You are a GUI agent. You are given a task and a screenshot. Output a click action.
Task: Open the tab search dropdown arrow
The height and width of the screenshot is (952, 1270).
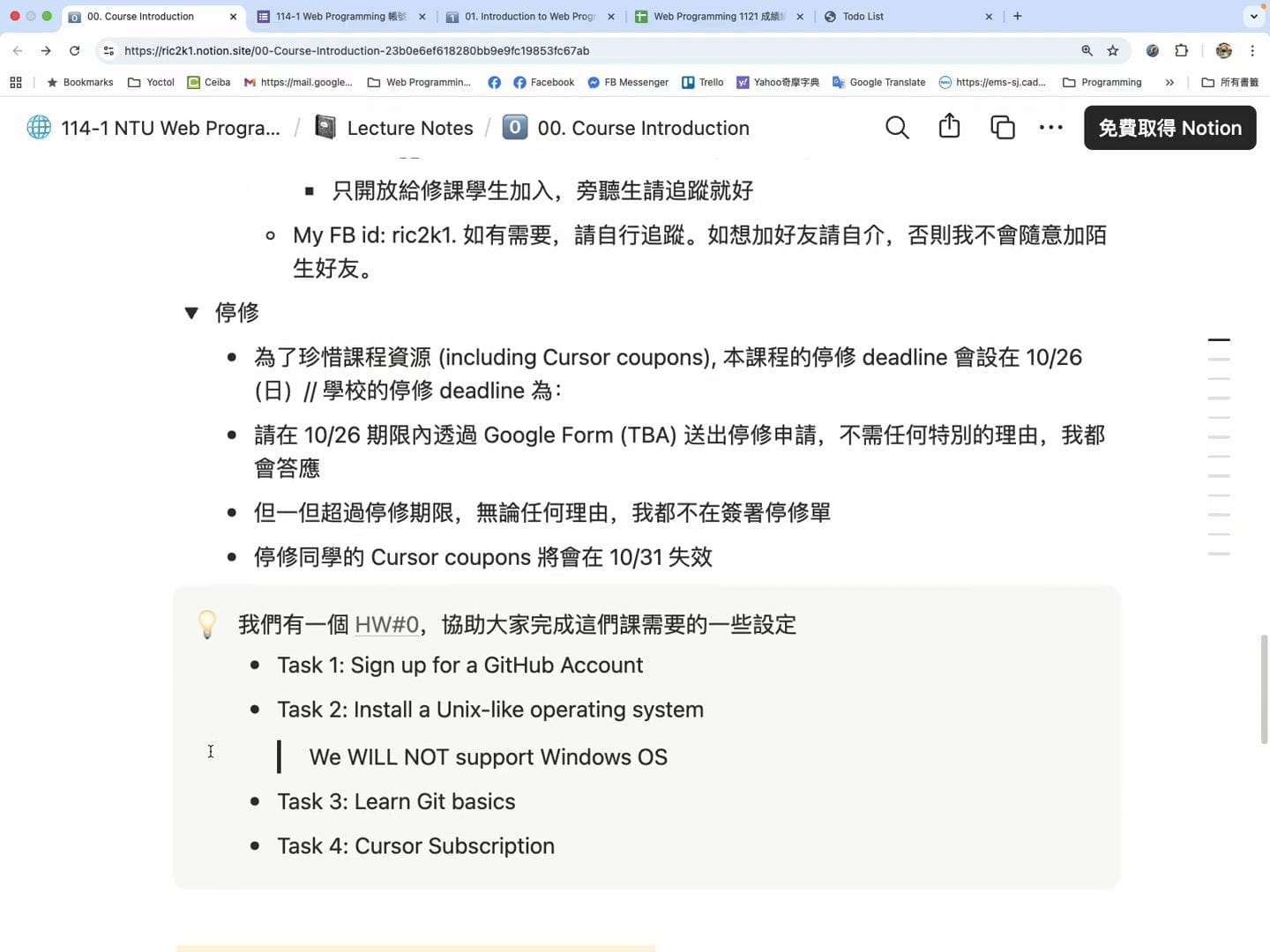coord(1253,17)
